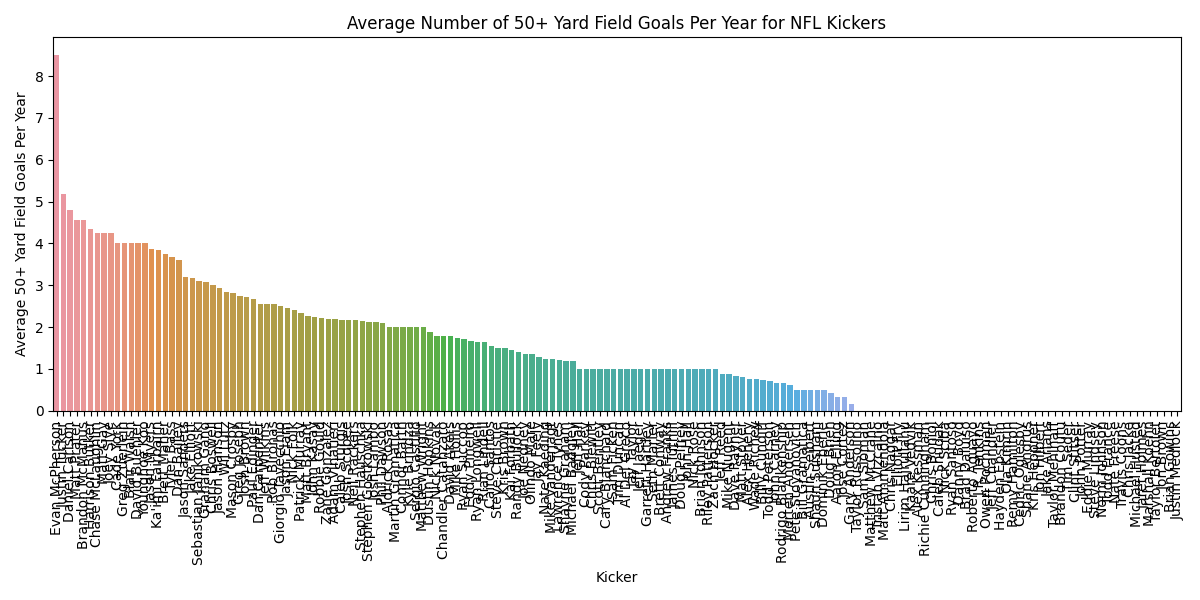Click the y-axis tick label 7
This screenshot has height=600, width=1200.
coord(40,118)
